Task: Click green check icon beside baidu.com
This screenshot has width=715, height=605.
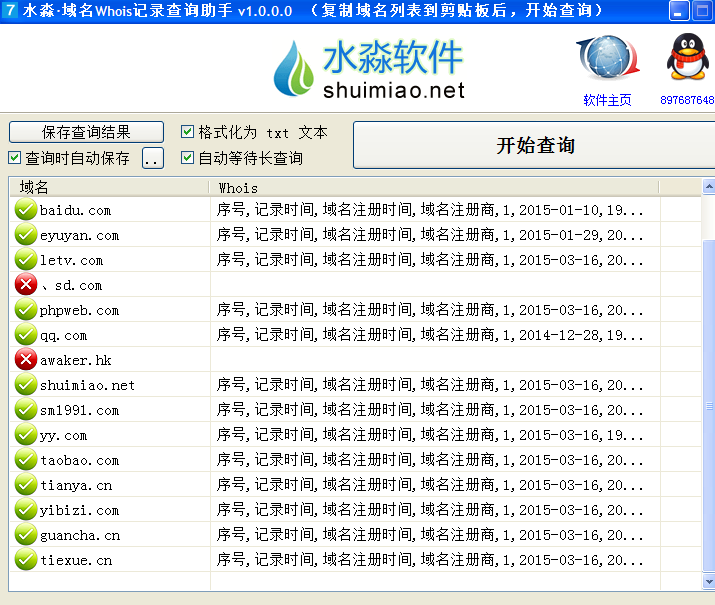Action: click(x=26, y=209)
